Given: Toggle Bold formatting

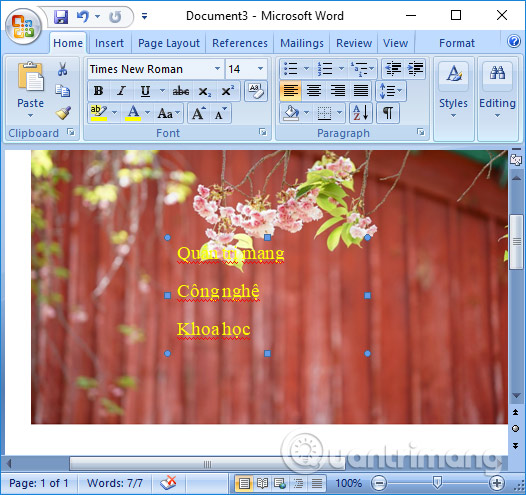Looking at the screenshot, I should (98, 91).
